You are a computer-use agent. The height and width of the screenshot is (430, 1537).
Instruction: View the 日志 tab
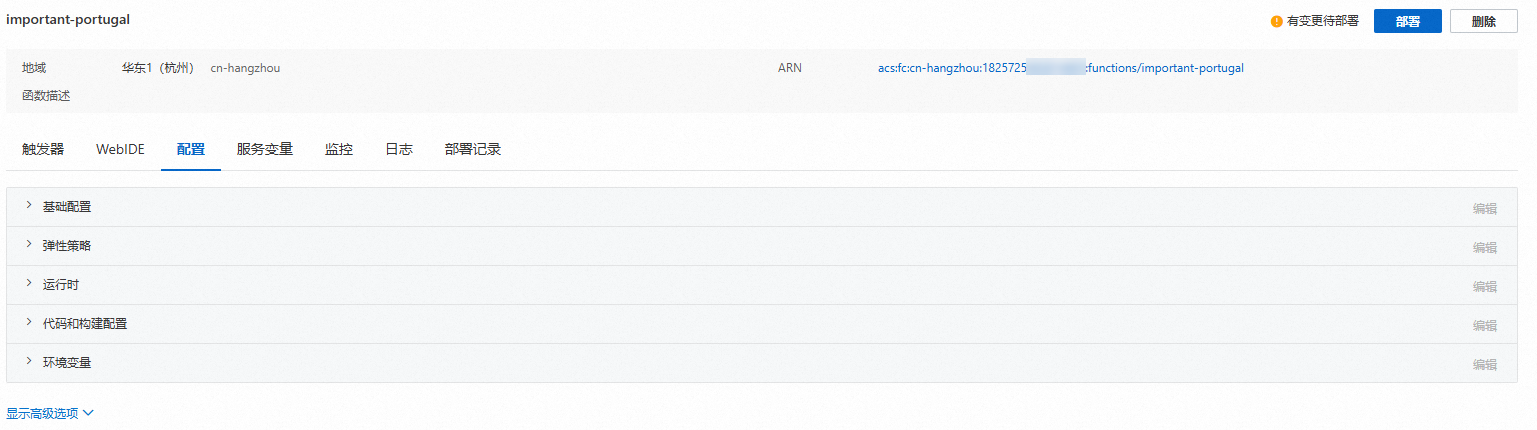pyautogui.click(x=399, y=150)
